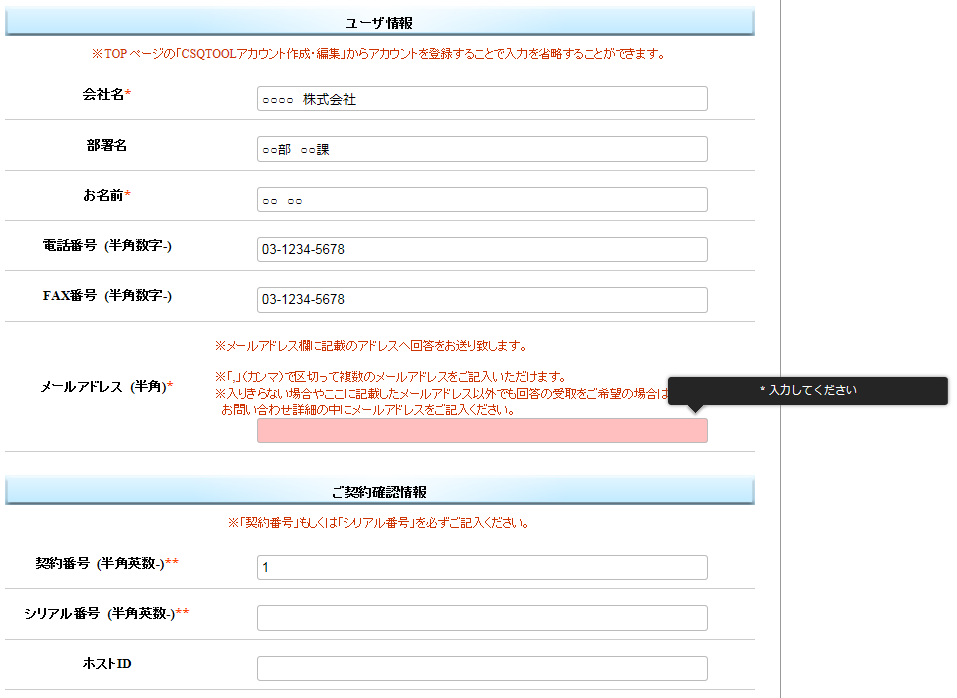Click the ホストID text box
Screen dimensions: 957x698
click(481, 669)
